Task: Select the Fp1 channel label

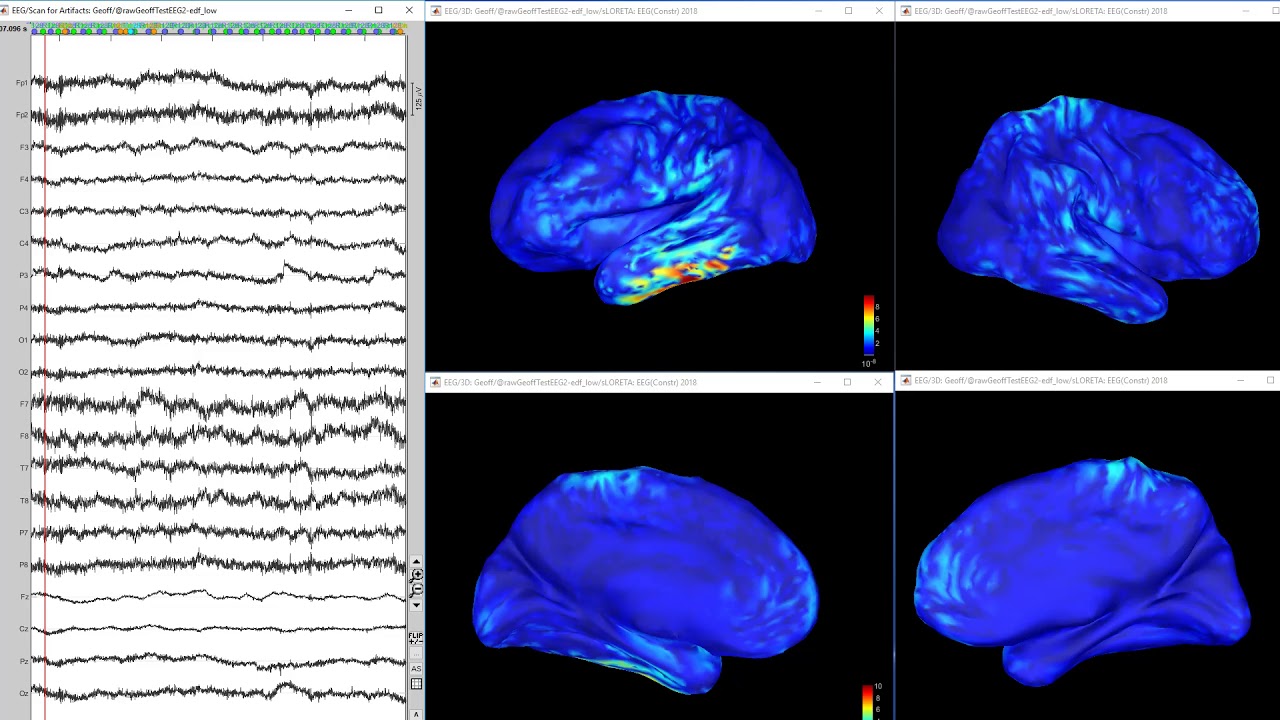Action: (22, 83)
